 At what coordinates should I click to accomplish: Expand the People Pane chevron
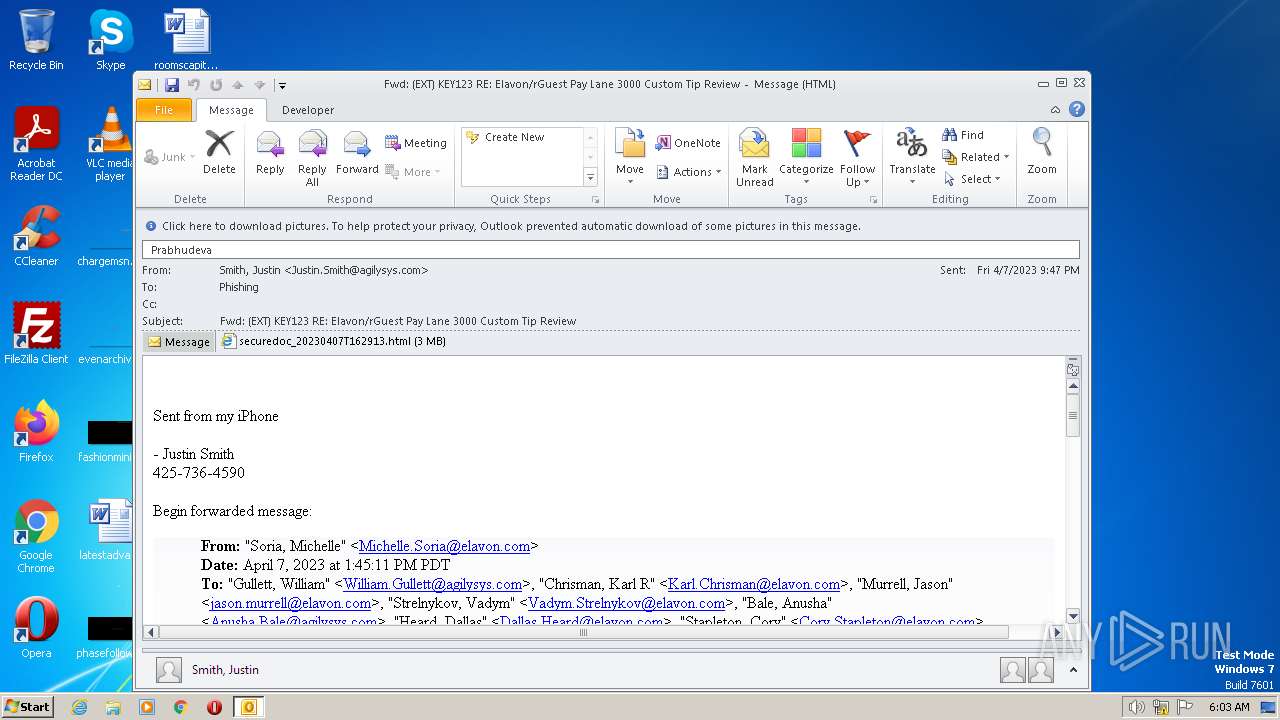pos(1073,670)
